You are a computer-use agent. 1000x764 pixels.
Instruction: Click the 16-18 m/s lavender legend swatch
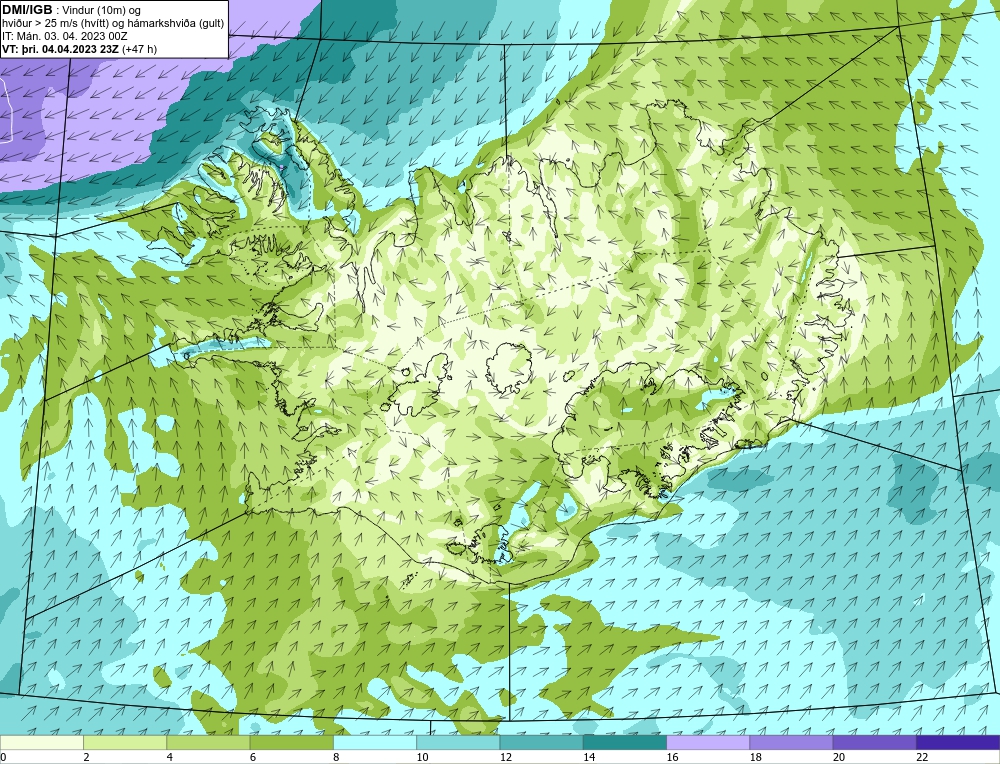pos(708,742)
